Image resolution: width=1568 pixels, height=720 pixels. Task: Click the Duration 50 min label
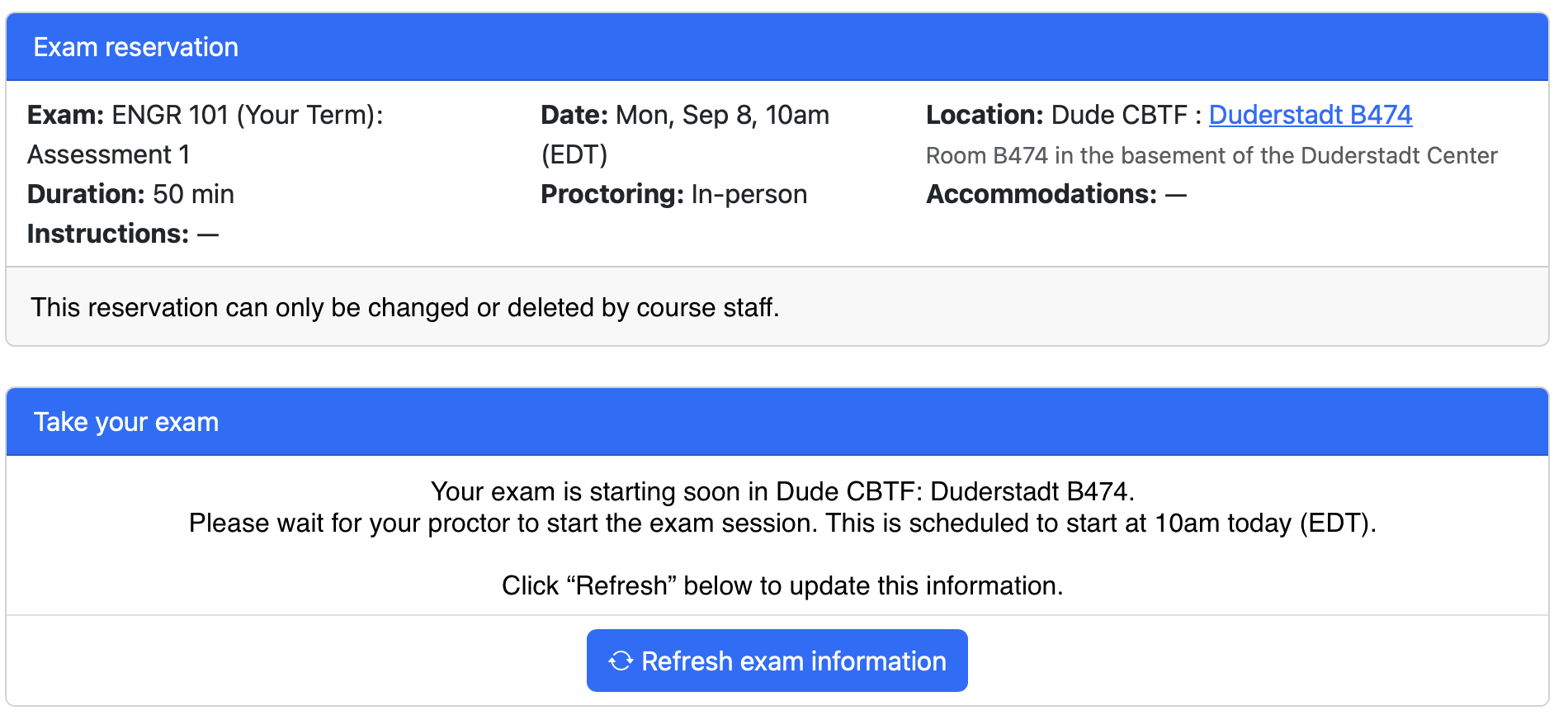[130, 194]
